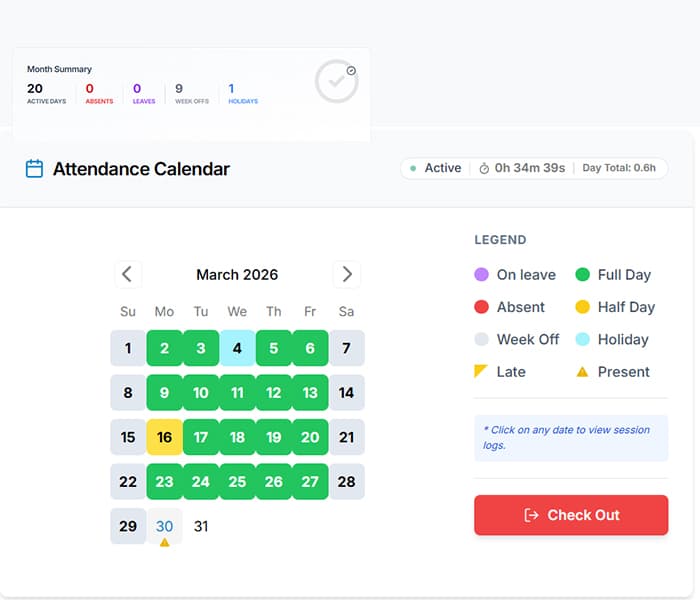Select March 12 on the calendar
The image size is (700, 600).
274,392
